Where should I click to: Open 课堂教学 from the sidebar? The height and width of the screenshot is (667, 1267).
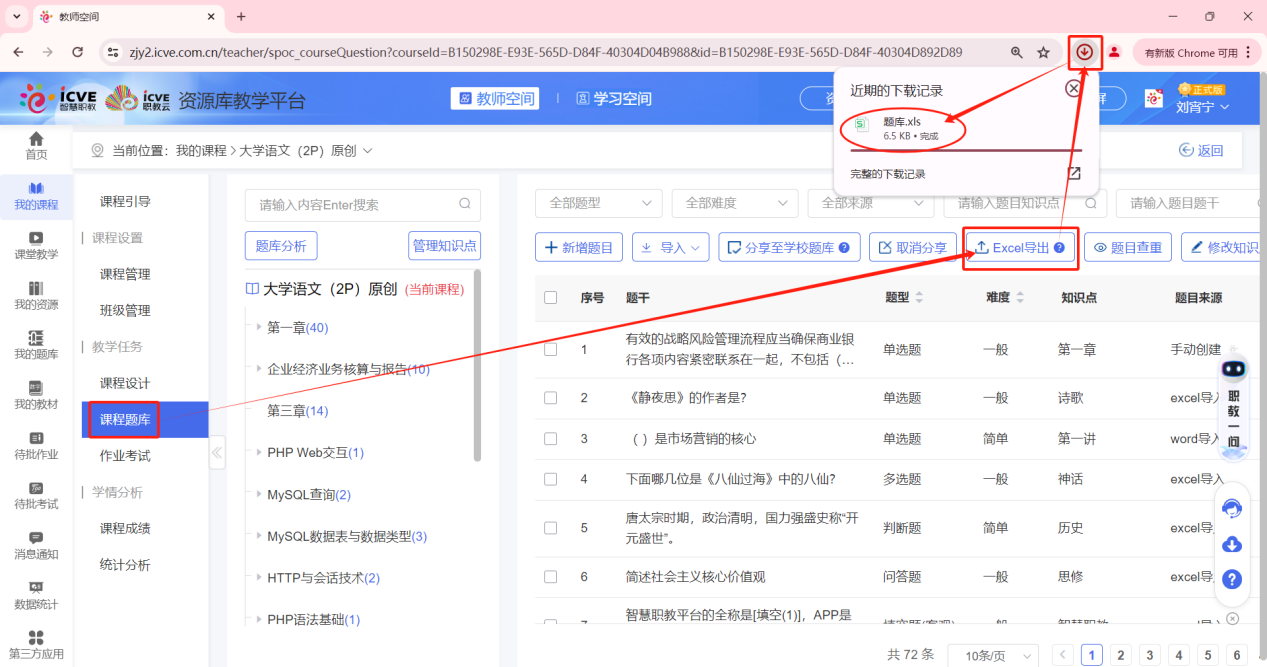[x=36, y=242]
